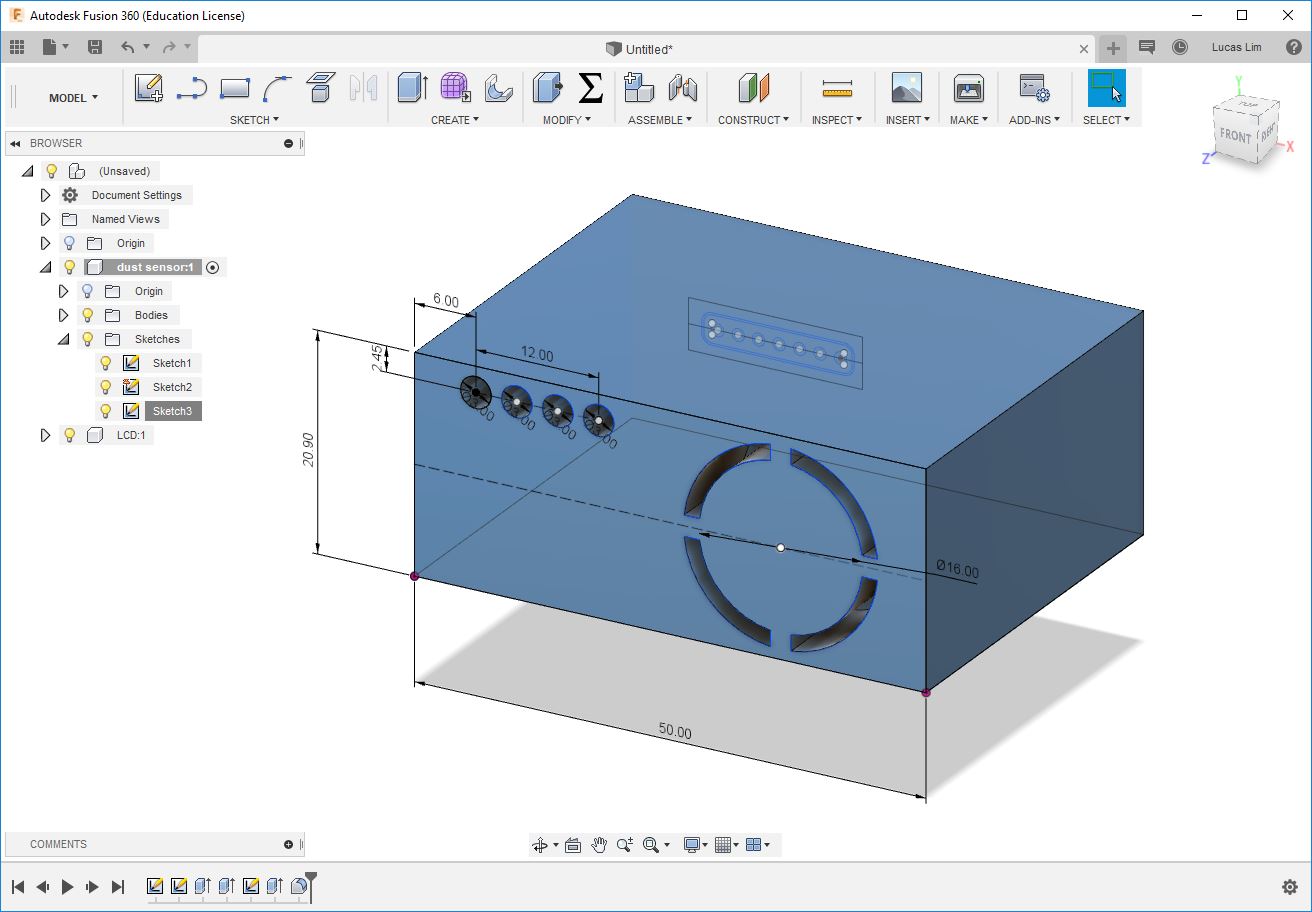Click the Save icon in the top bar
Image resolution: width=1312 pixels, height=912 pixels.
tap(95, 47)
